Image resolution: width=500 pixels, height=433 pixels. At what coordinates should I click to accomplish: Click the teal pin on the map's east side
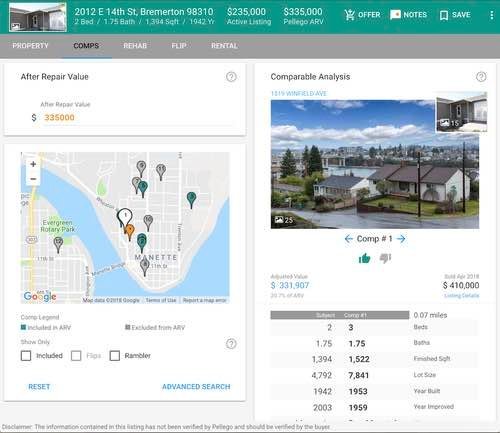[x=191, y=199]
